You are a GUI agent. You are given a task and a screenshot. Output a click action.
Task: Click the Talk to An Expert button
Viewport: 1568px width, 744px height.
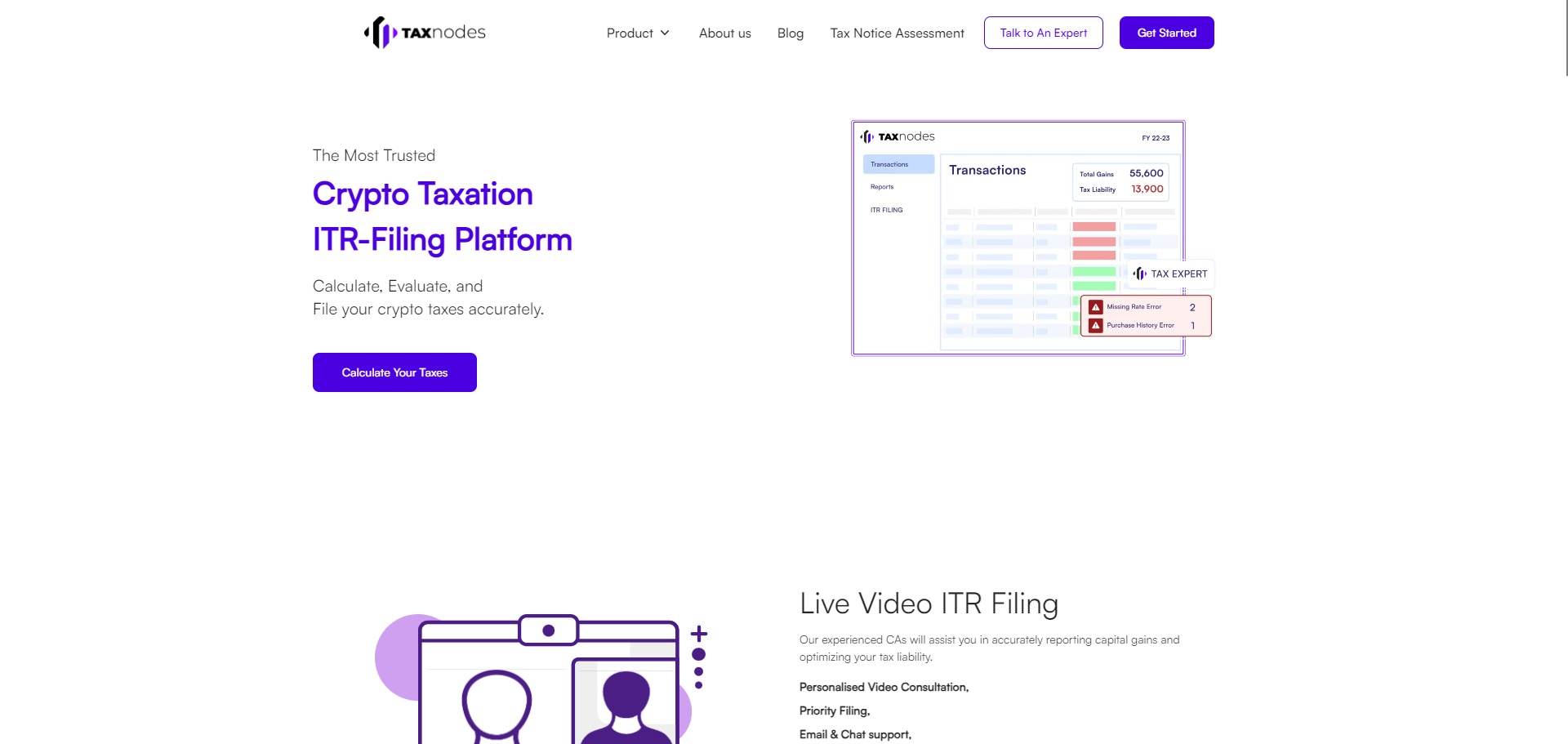1043,32
